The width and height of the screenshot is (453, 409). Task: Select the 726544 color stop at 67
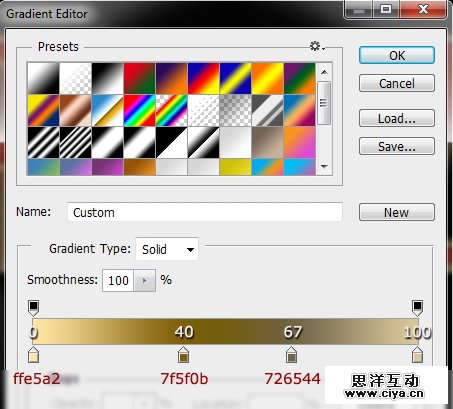click(291, 354)
